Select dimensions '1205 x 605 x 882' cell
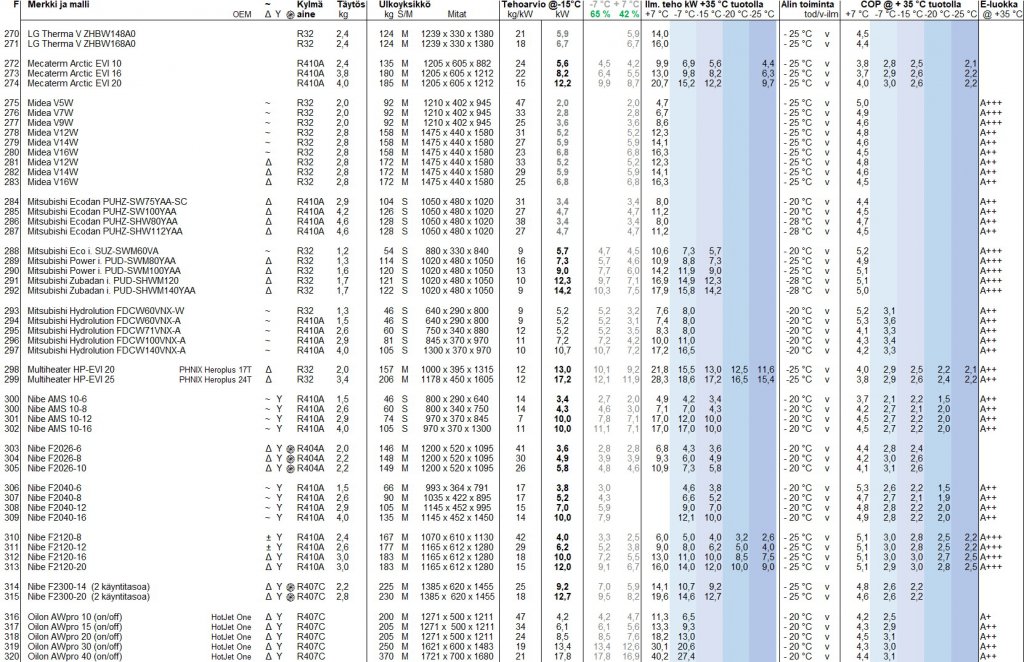Screen dimensions: 1024x662 coord(457,64)
